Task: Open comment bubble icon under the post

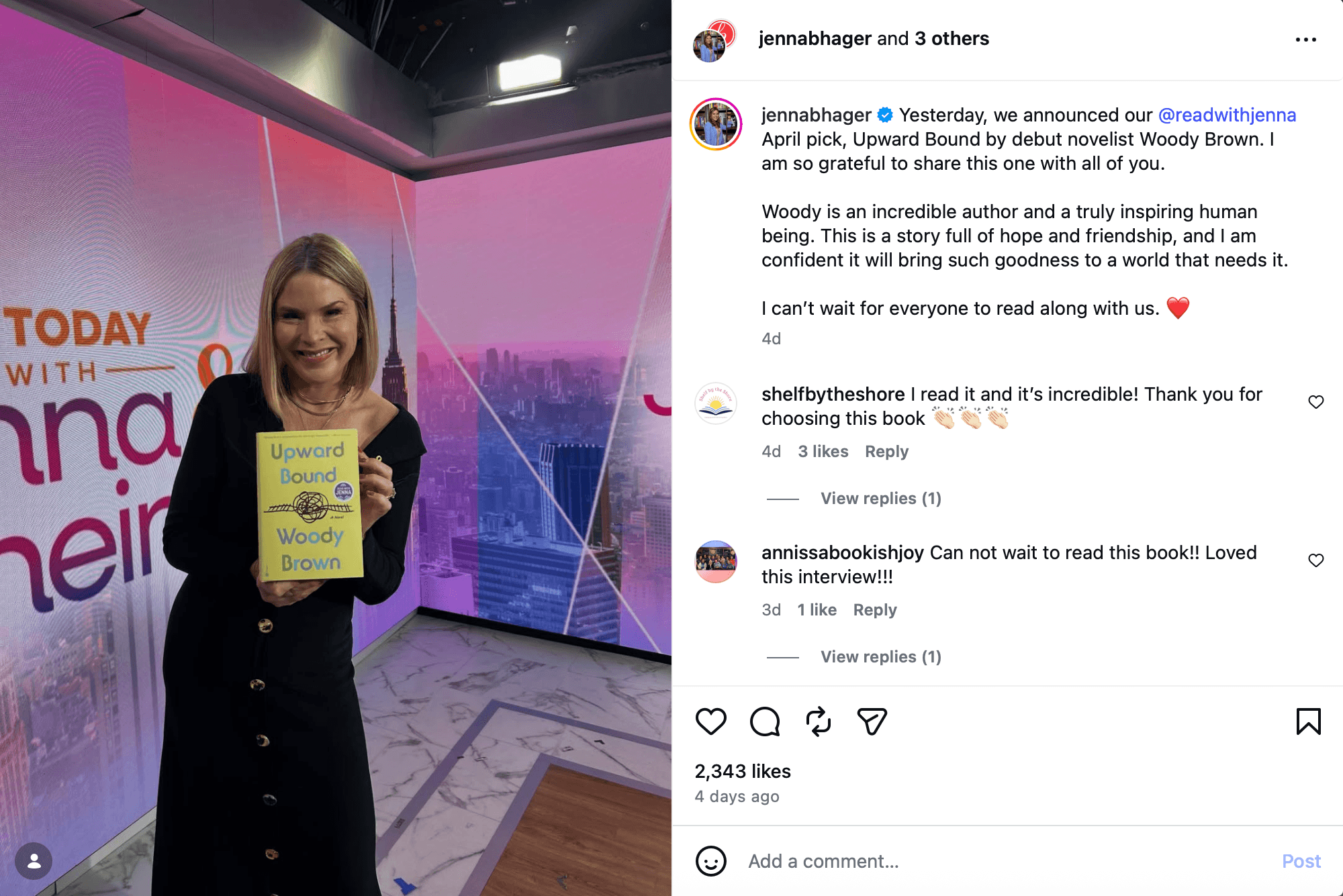Action: [765, 721]
